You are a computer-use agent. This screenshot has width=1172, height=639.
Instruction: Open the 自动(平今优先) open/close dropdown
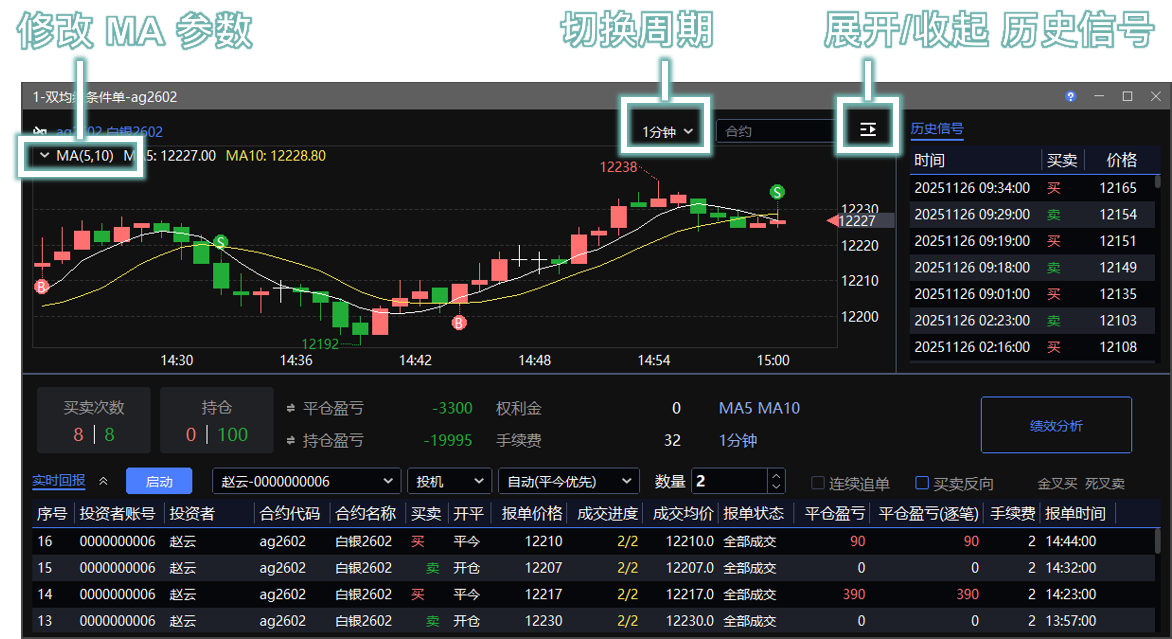[568, 482]
